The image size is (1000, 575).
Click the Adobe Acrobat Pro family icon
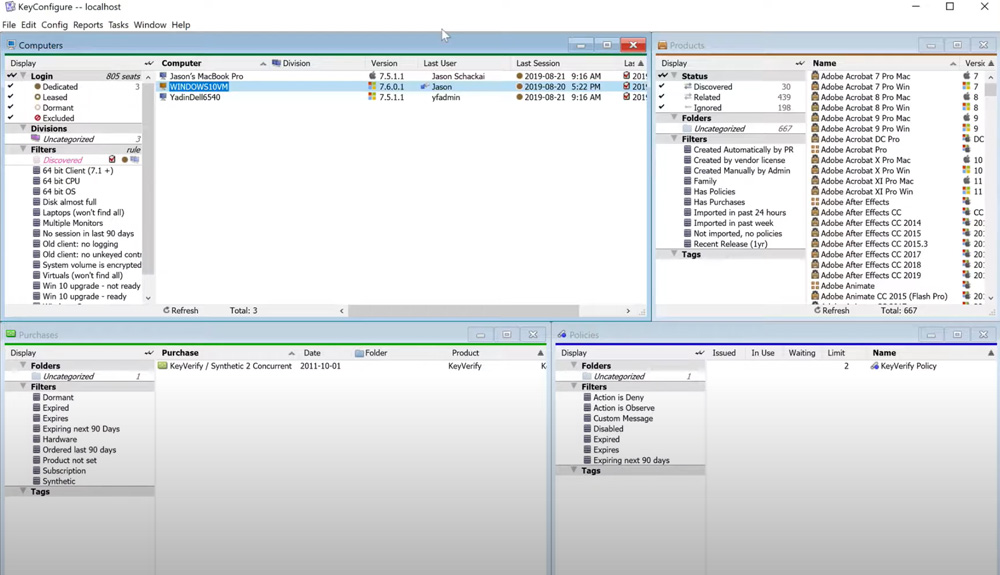pyautogui.click(x=815, y=149)
